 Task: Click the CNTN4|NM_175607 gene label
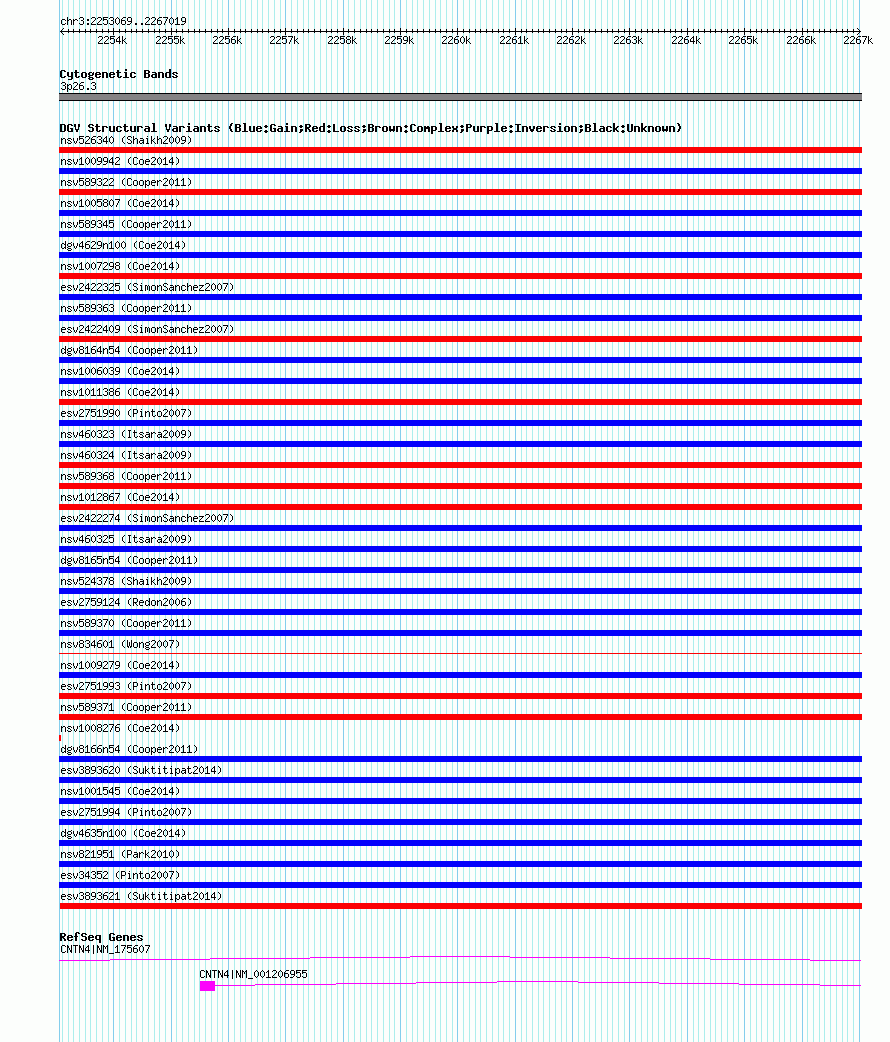[105, 950]
